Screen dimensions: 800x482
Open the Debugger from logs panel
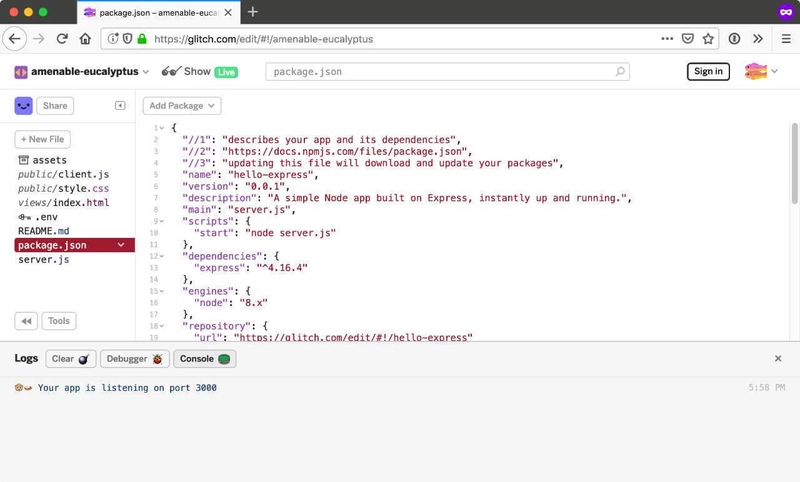coord(135,359)
